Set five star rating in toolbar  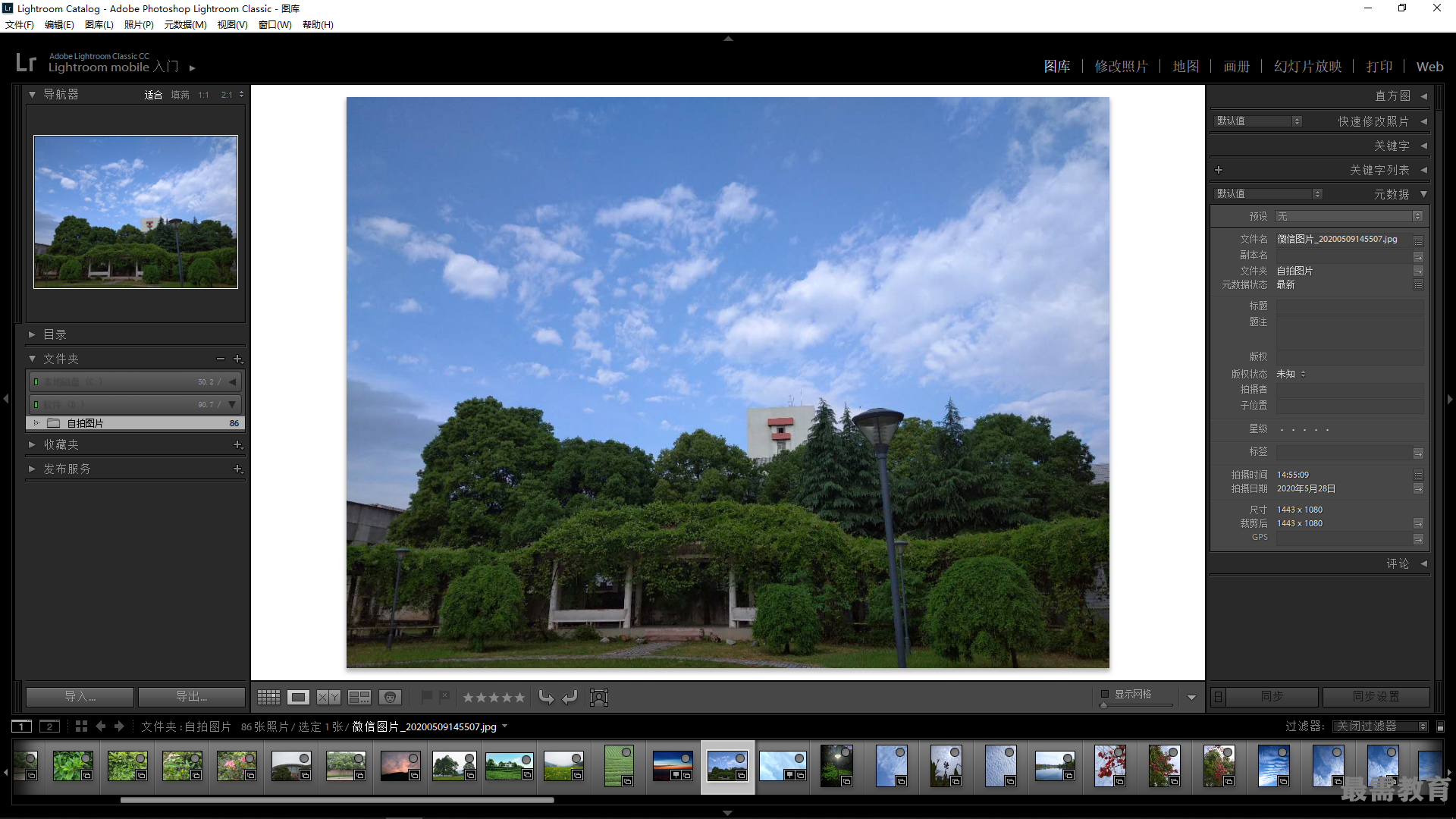pyautogui.click(x=519, y=698)
